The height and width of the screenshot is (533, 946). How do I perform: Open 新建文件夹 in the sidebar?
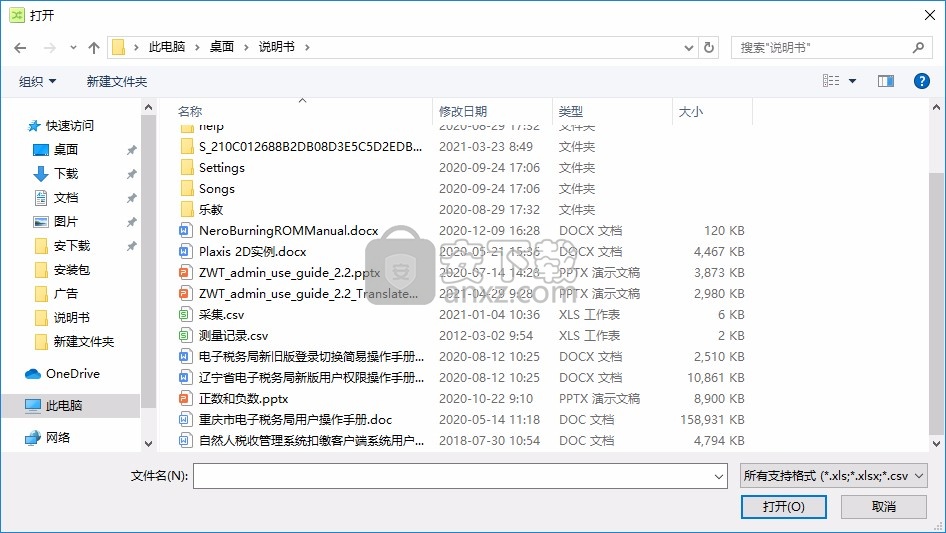click(84, 342)
